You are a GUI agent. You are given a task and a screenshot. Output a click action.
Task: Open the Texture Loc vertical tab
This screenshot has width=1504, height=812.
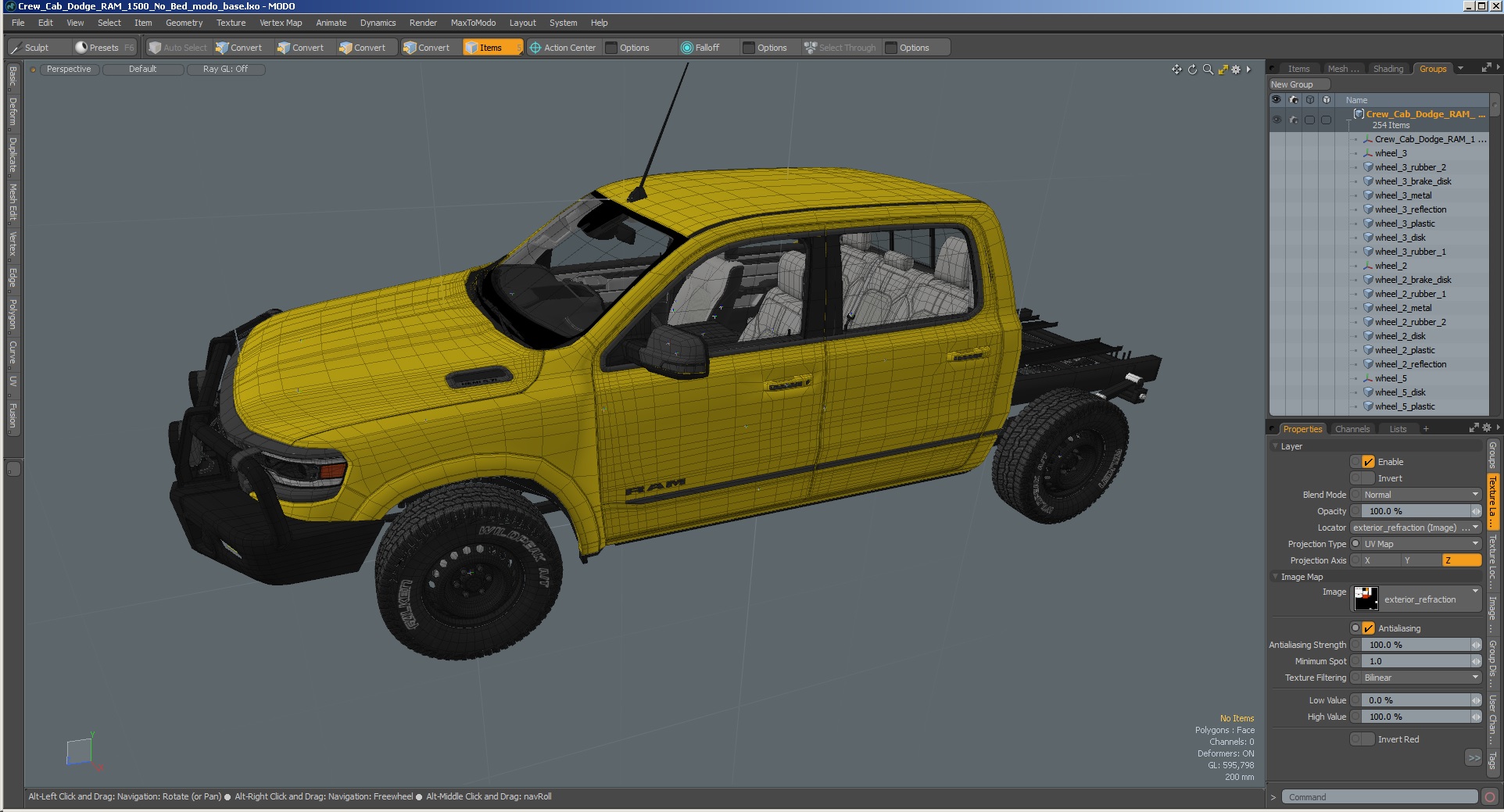[1492, 562]
